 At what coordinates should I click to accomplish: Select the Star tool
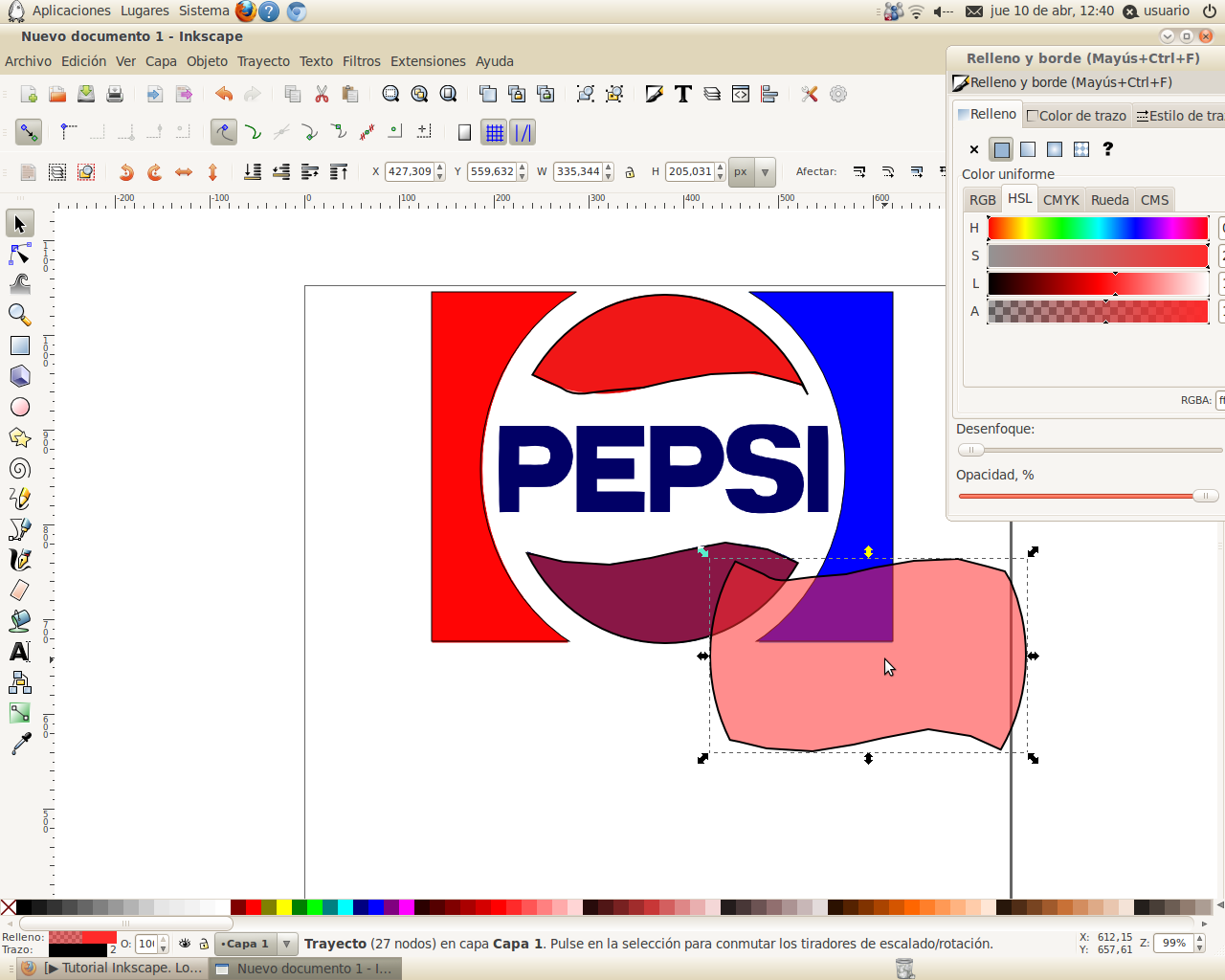point(20,436)
